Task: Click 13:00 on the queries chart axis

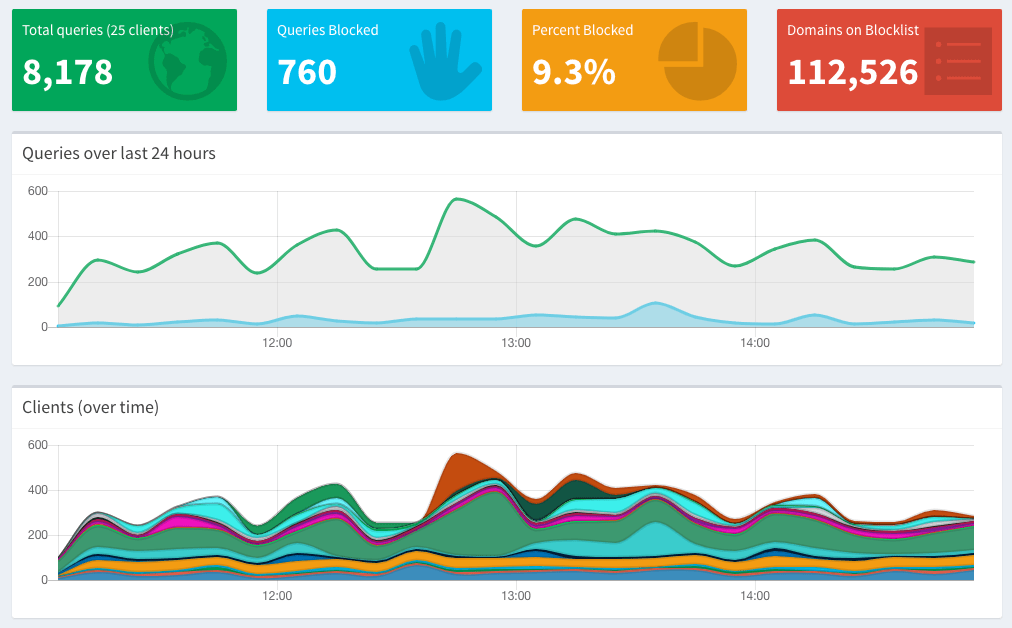Action: [x=516, y=343]
